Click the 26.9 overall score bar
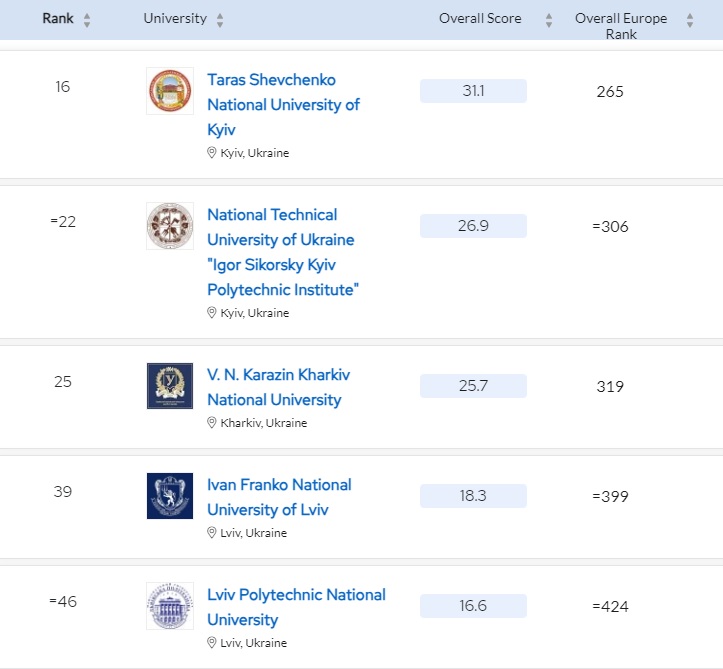The width and height of the screenshot is (723, 669). 473,226
